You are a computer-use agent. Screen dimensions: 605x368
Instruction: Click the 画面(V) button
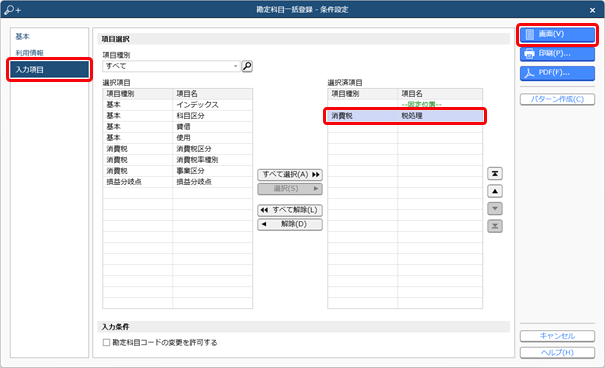pyautogui.click(x=557, y=34)
